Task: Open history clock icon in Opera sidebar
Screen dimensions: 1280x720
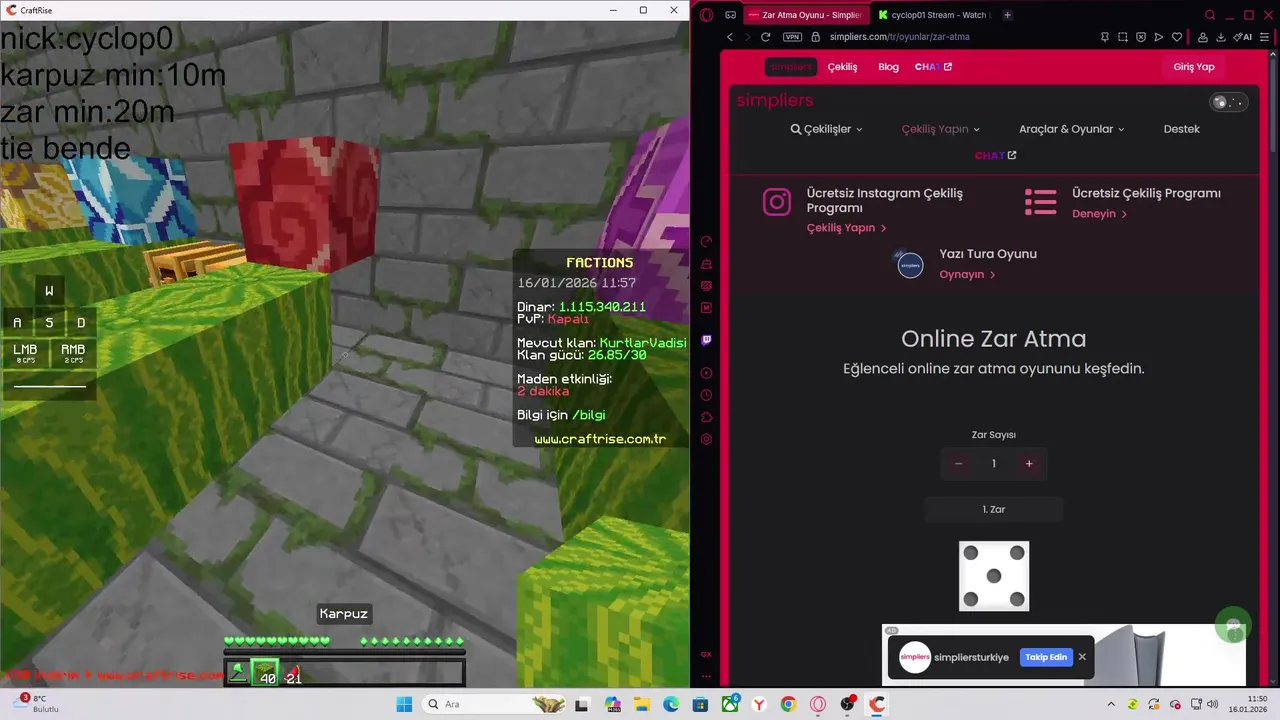Action: click(706, 395)
